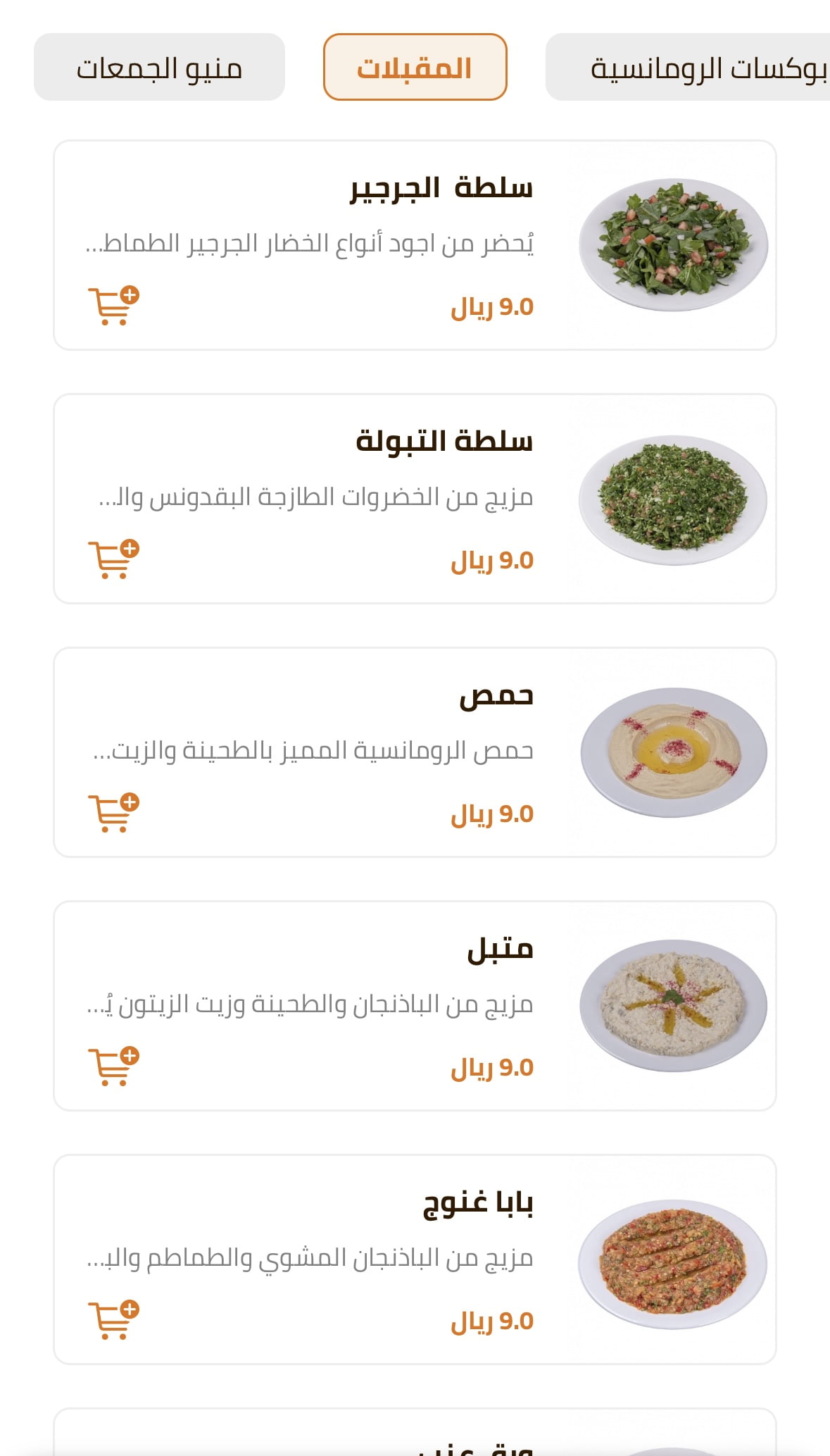Add متبل to the cart
Viewport: 830px width, 1456px height.
click(113, 1066)
